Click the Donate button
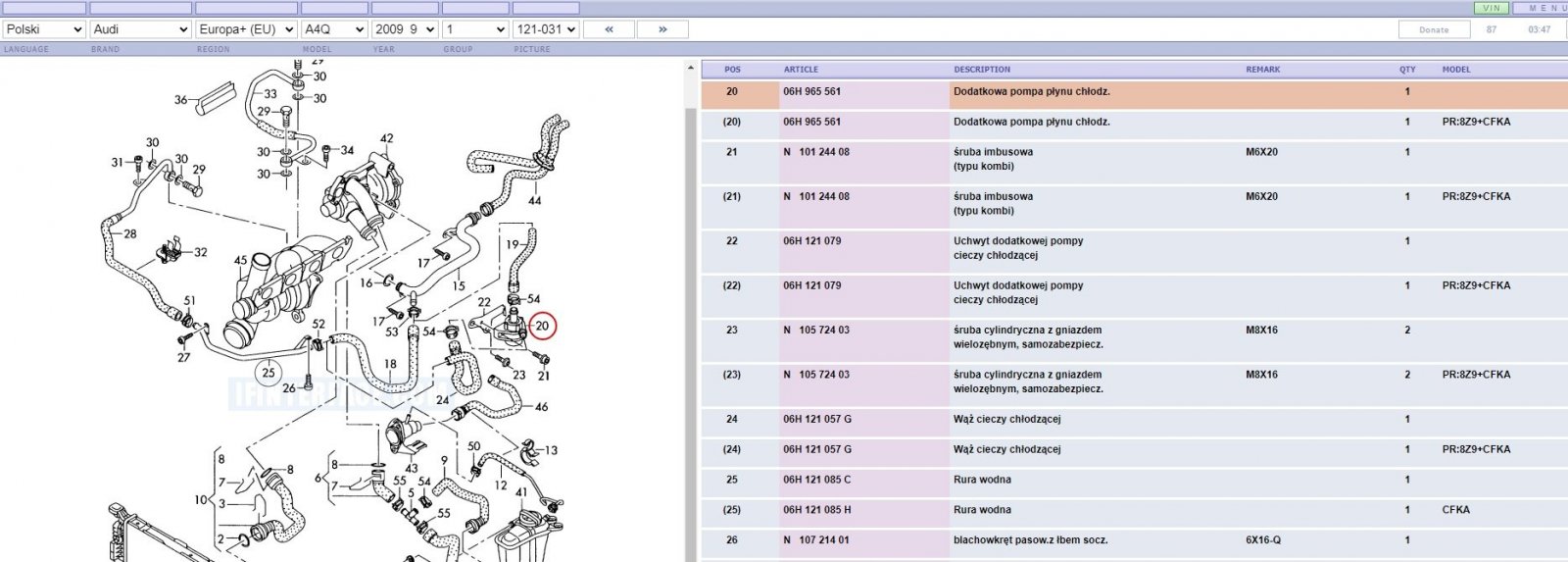The height and width of the screenshot is (562, 1568). click(x=1434, y=29)
